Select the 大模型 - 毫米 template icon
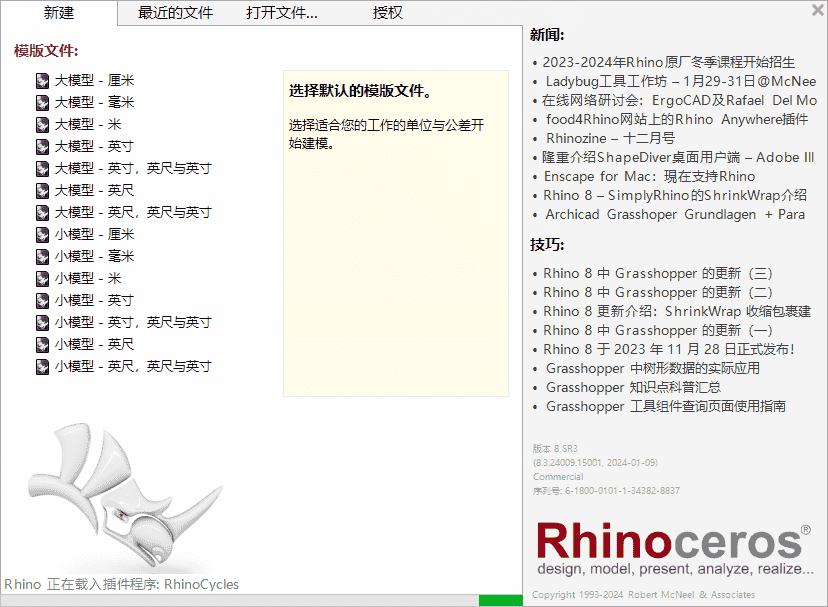Screen dimensions: 828x607 pos(40,102)
